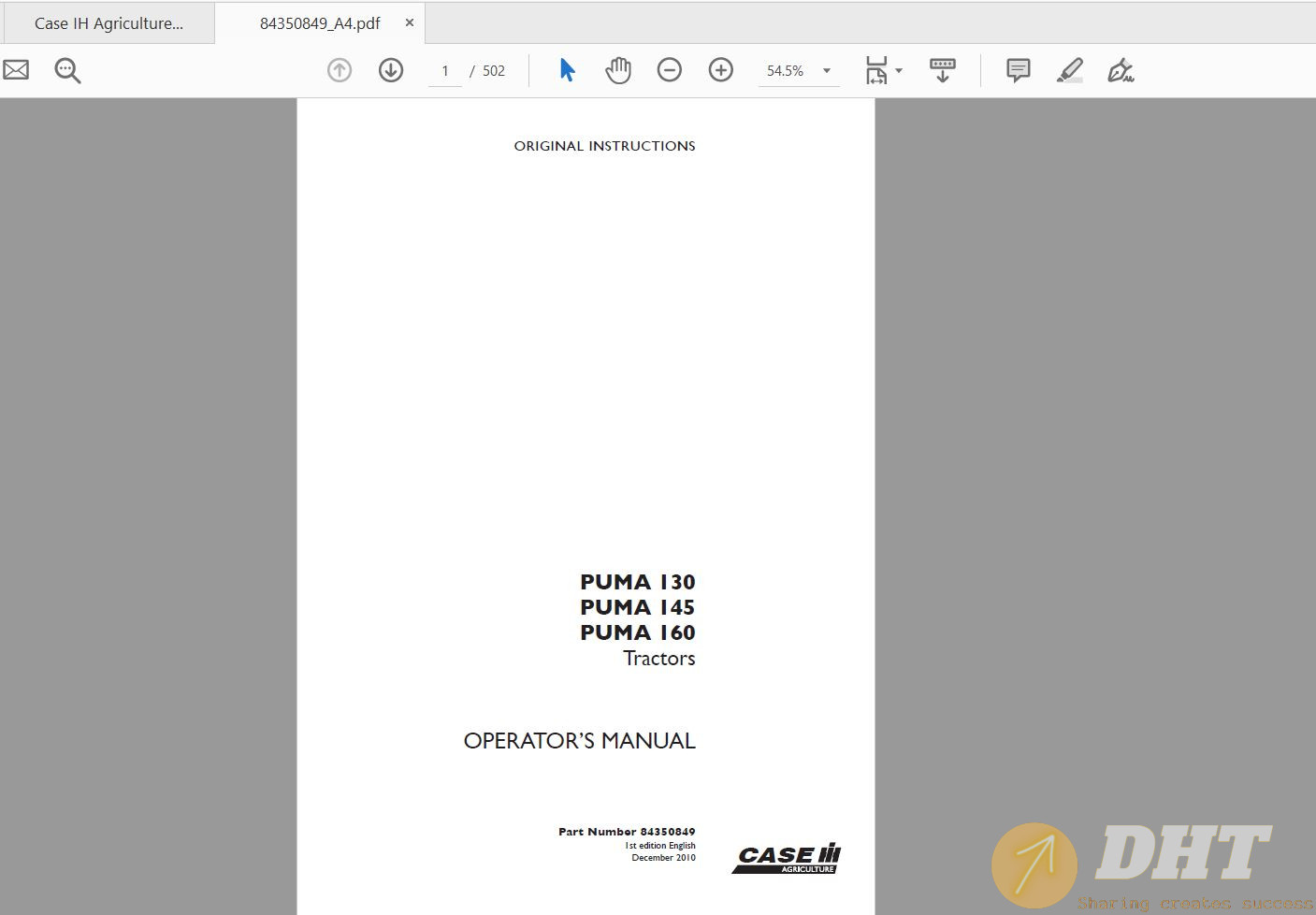Expand page fit options arrow

[x=899, y=71]
